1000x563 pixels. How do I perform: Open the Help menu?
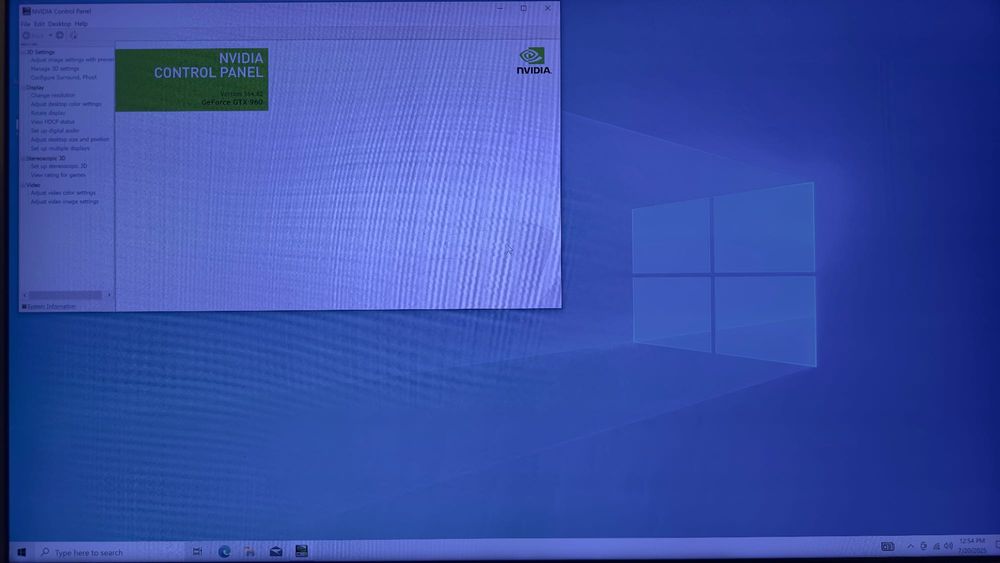(81, 24)
